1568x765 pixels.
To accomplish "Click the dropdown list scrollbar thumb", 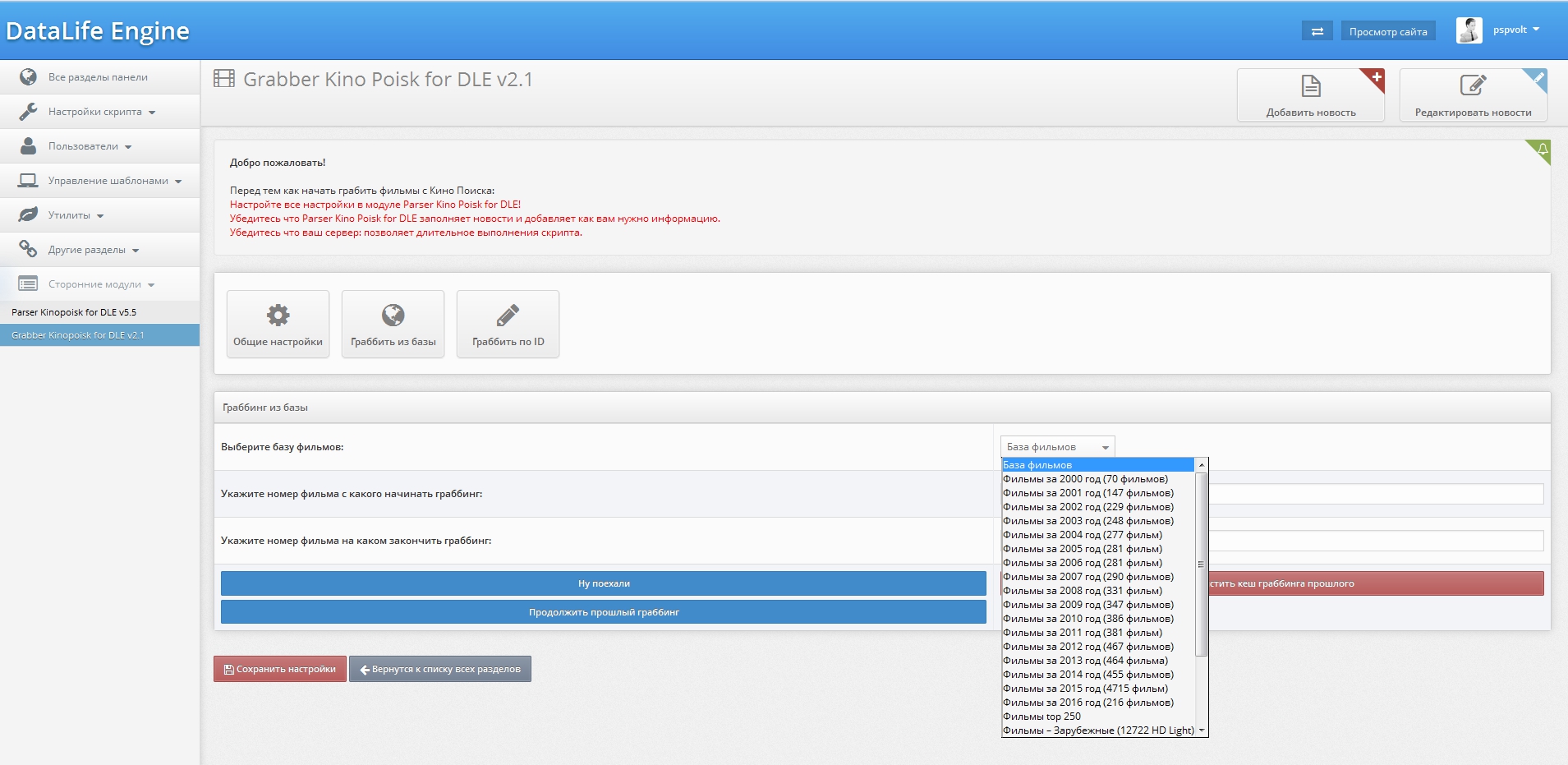I will pos(1201,564).
